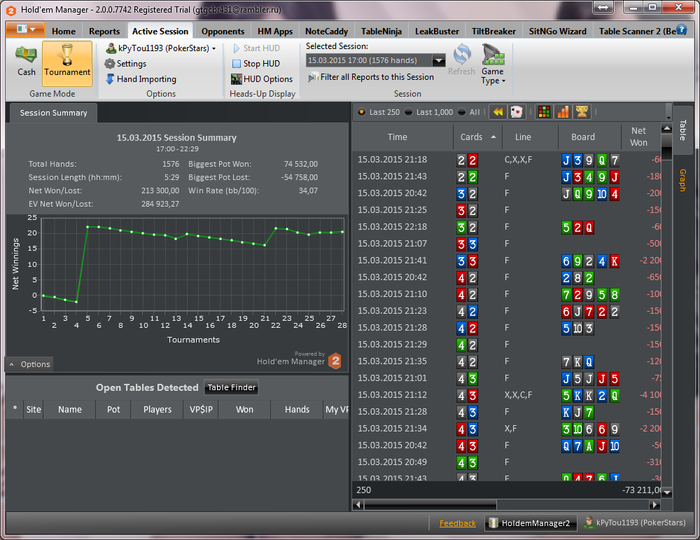
Task: Click the horizontal arrows button in title bar
Action: click(x=603, y=8)
